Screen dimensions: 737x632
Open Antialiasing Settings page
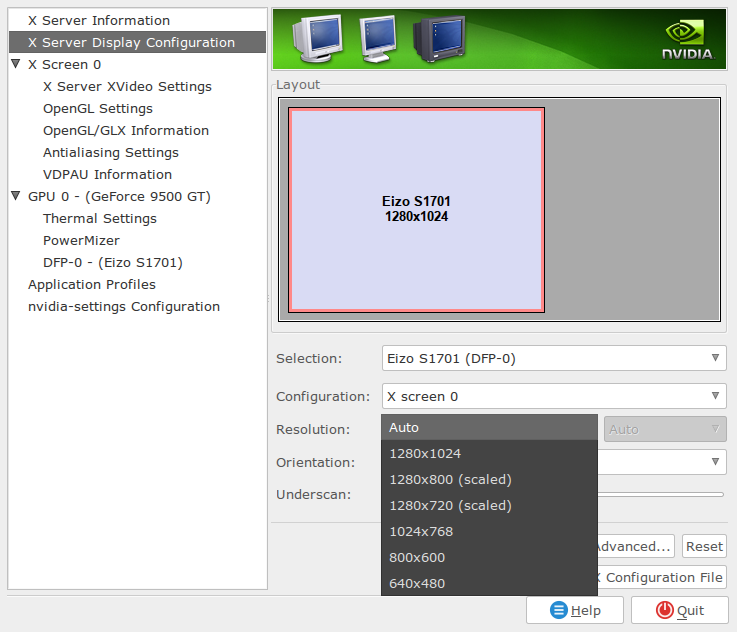pyautogui.click(x=111, y=153)
